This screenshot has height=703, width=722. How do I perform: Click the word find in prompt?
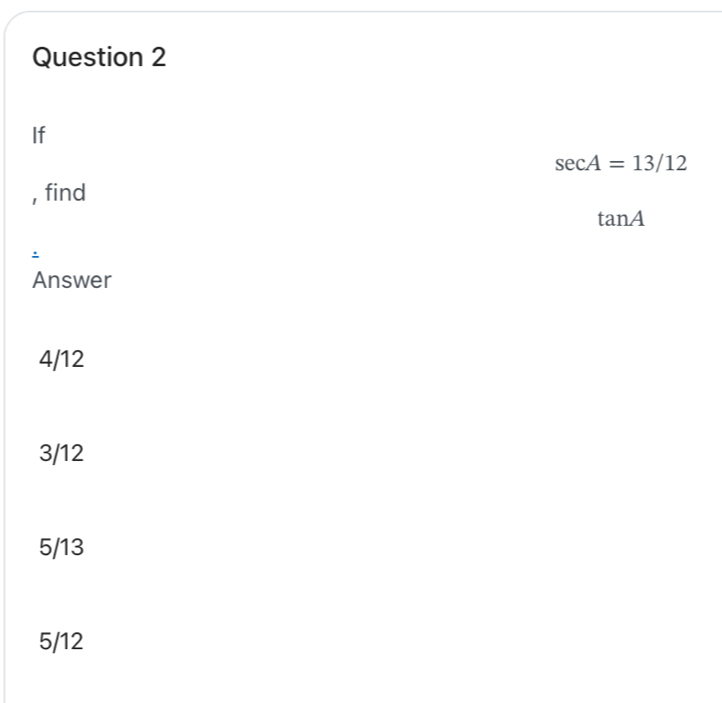[66, 193]
